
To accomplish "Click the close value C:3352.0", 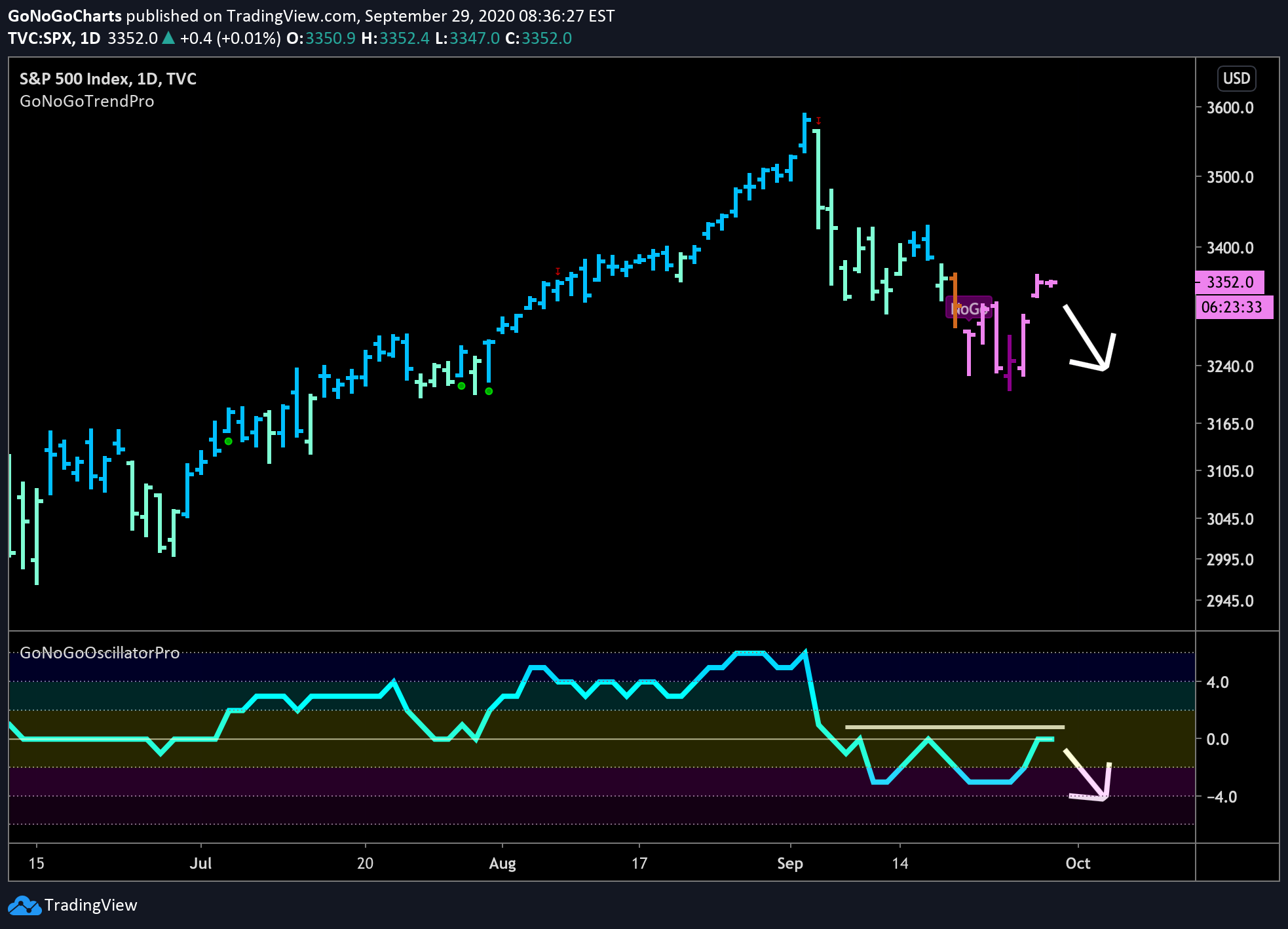I will coord(539,39).
